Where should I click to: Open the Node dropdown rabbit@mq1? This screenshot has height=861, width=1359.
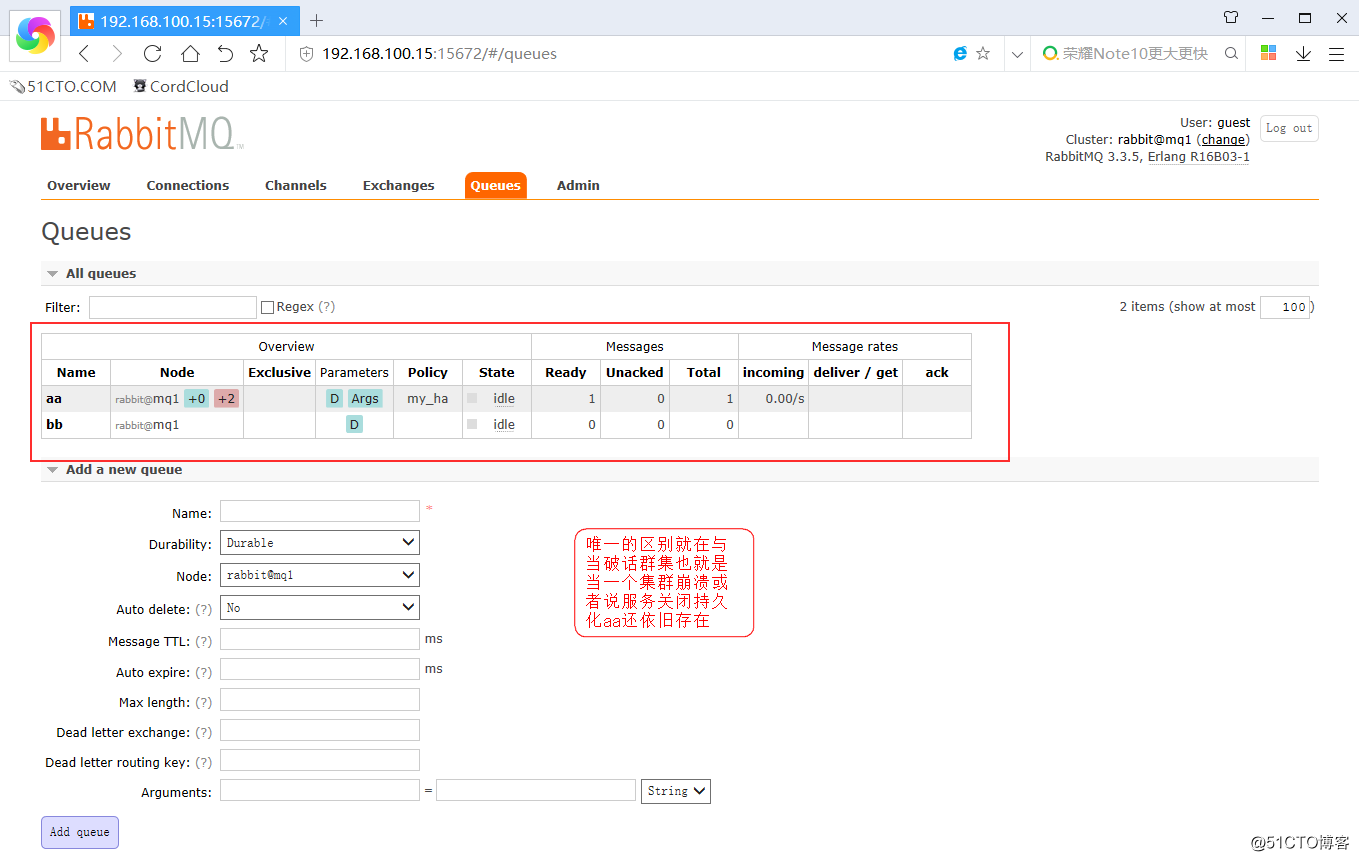(320, 575)
